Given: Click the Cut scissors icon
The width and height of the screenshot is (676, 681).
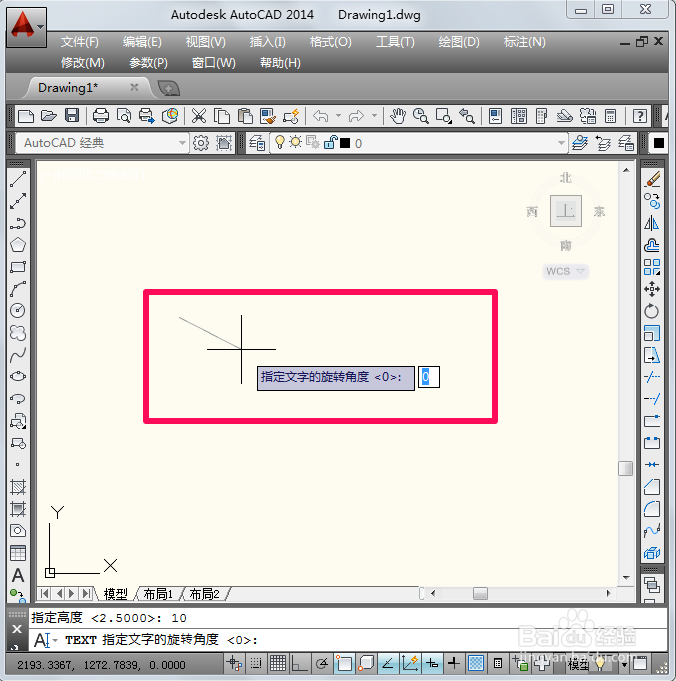Looking at the screenshot, I should (x=199, y=116).
